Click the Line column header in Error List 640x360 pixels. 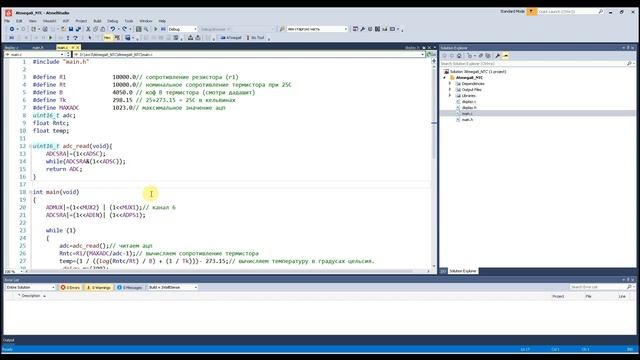pos(622,296)
